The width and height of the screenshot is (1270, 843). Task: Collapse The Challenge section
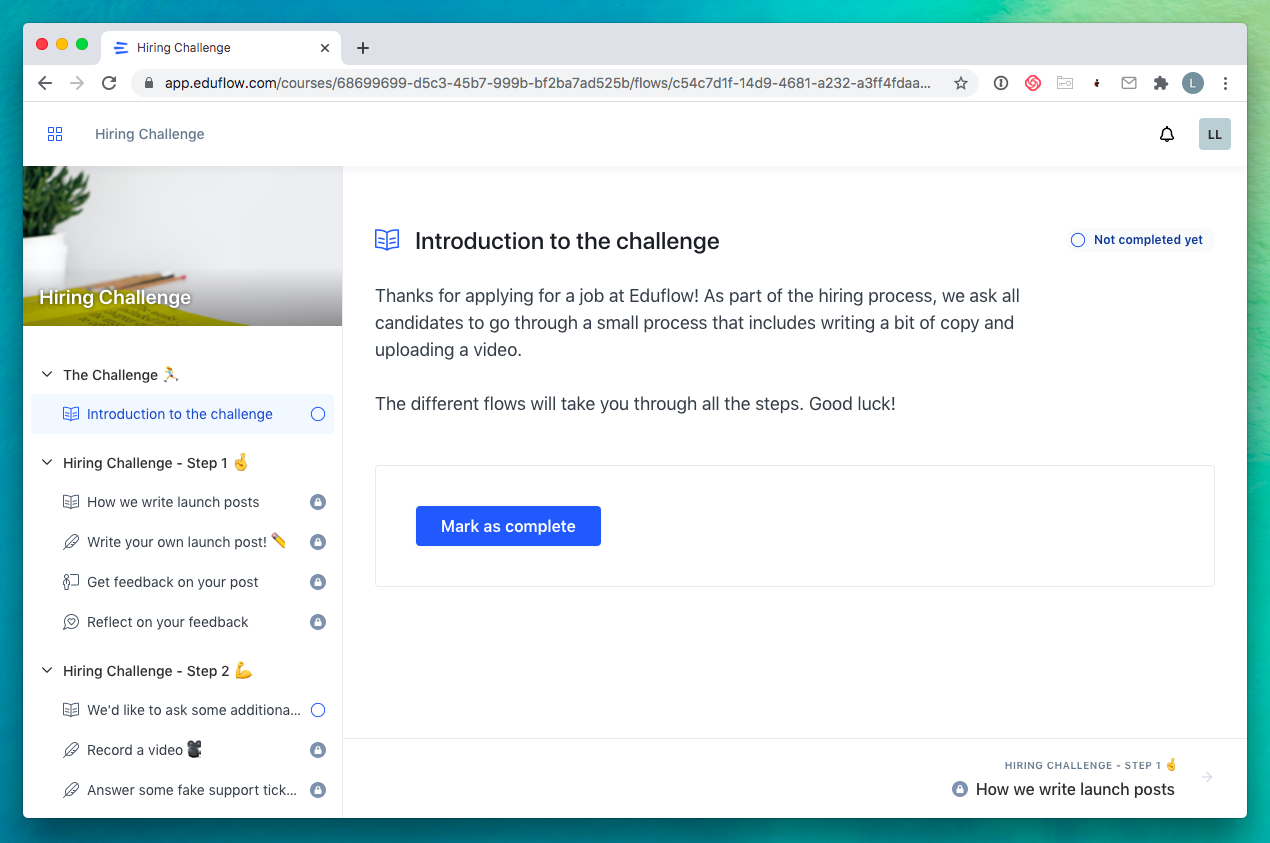point(46,374)
